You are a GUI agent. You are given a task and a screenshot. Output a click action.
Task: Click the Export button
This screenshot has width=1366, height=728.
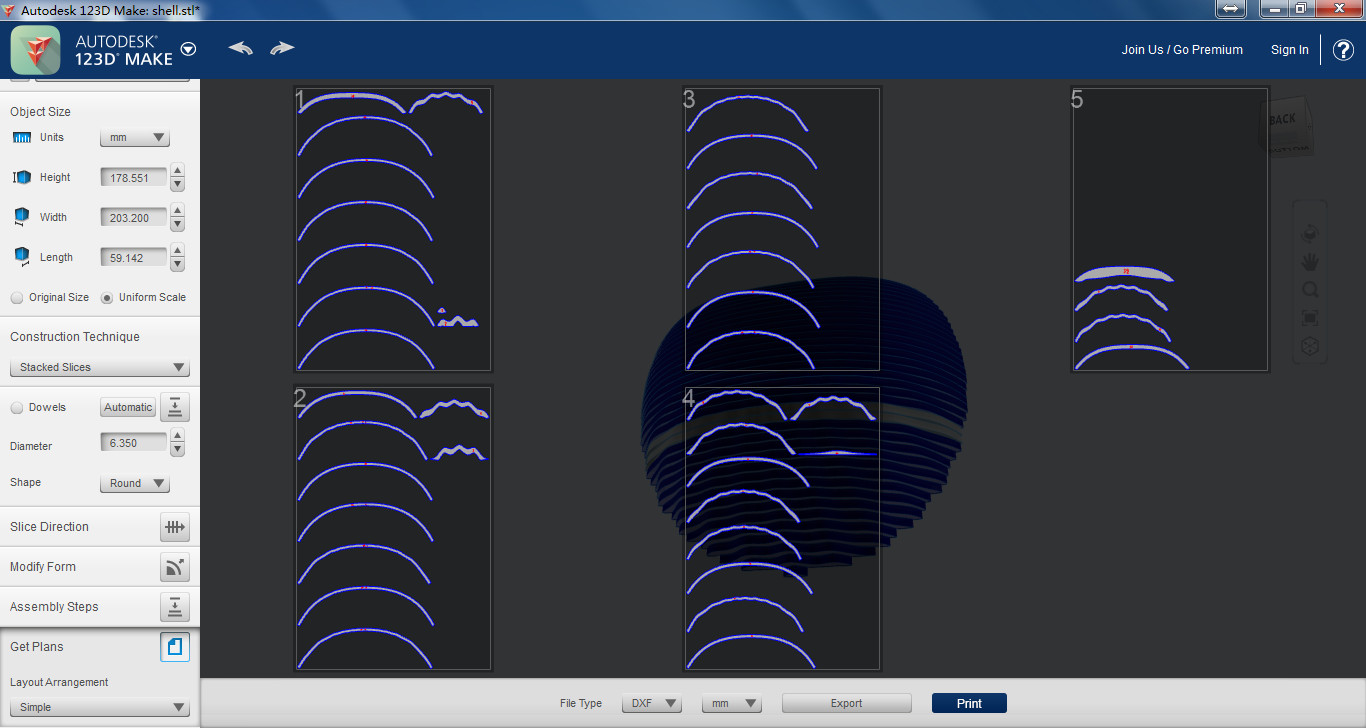click(x=846, y=703)
